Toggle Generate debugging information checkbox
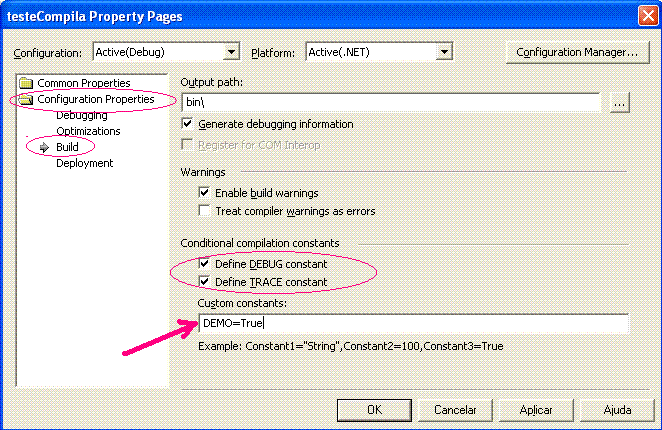Screen dimensions: 662x430 187,124
